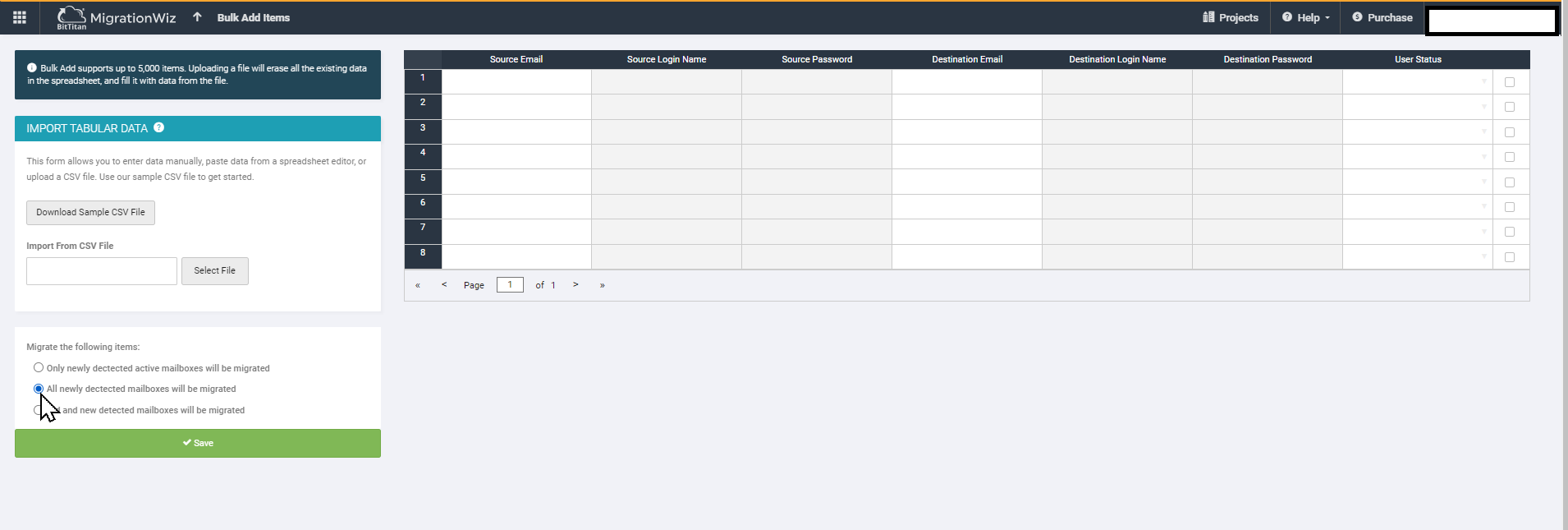This screenshot has height=530, width=1568.
Task: Click the MigrationWiz BitTitan logo
Action: point(116,17)
